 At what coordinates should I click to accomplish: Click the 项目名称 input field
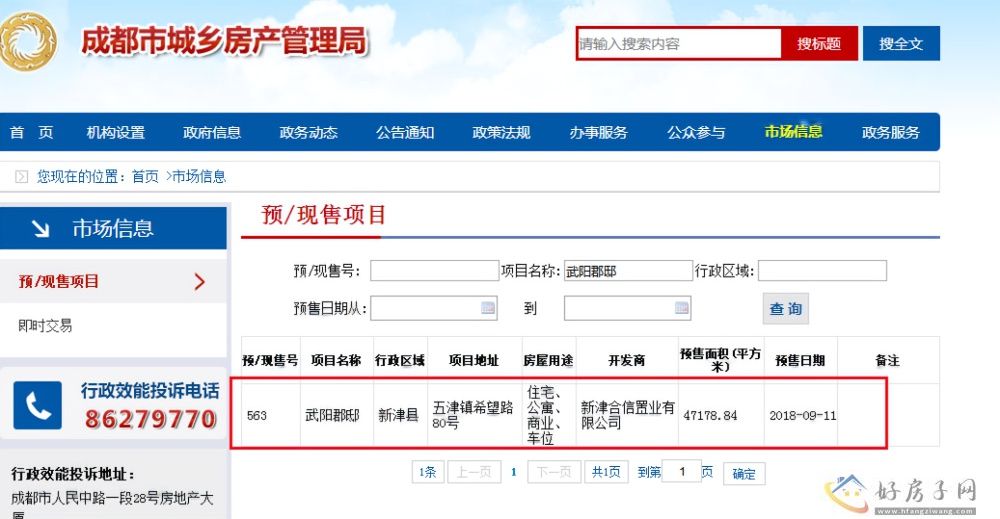(x=628, y=271)
